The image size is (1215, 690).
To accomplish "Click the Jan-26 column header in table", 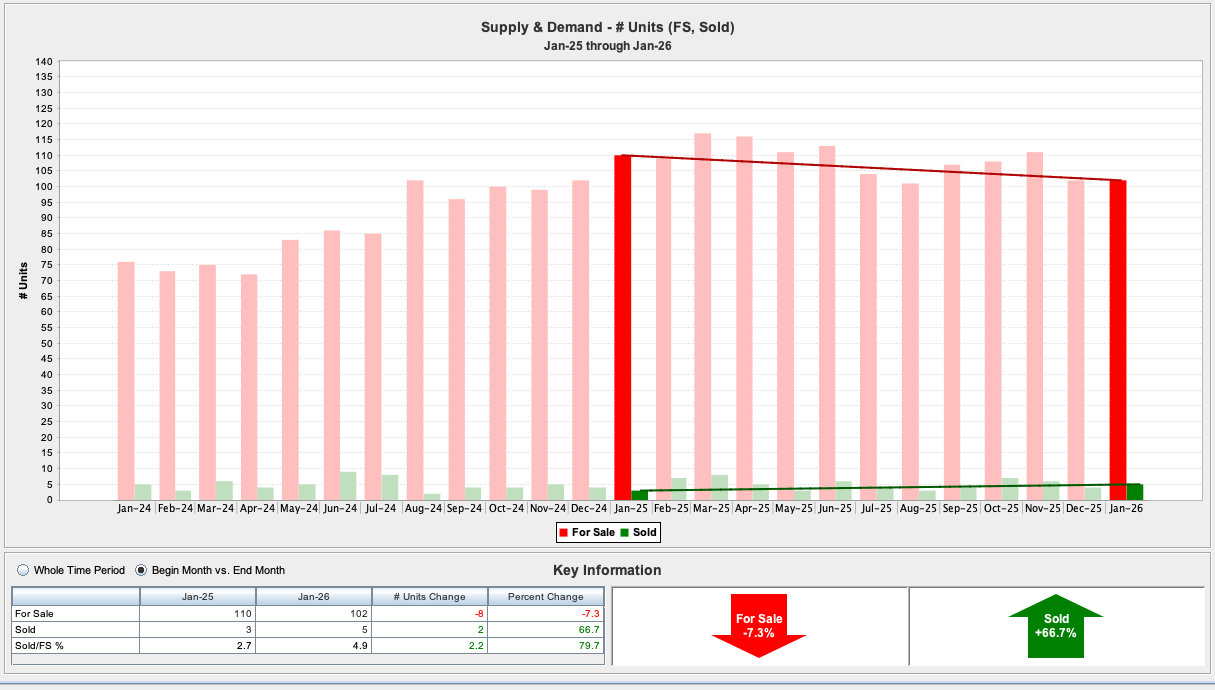I will tap(313, 596).
